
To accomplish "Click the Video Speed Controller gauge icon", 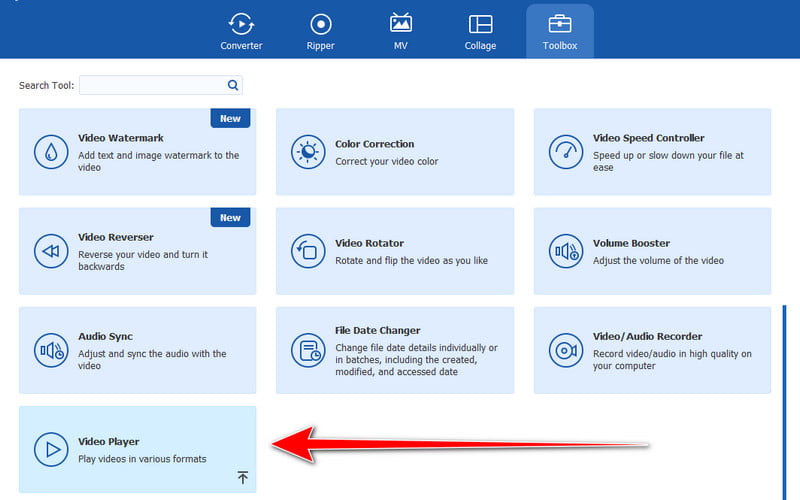I will tap(565, 152).
